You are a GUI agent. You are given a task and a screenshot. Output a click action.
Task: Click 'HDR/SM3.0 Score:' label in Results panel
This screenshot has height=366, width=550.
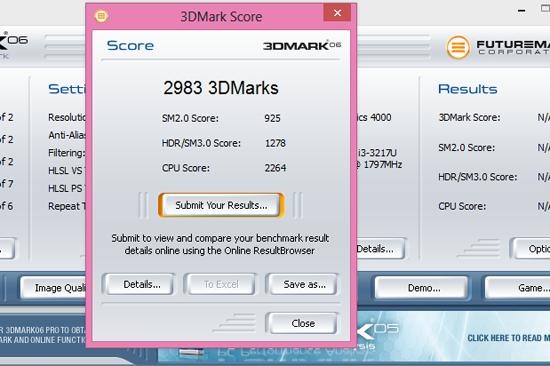477,177
